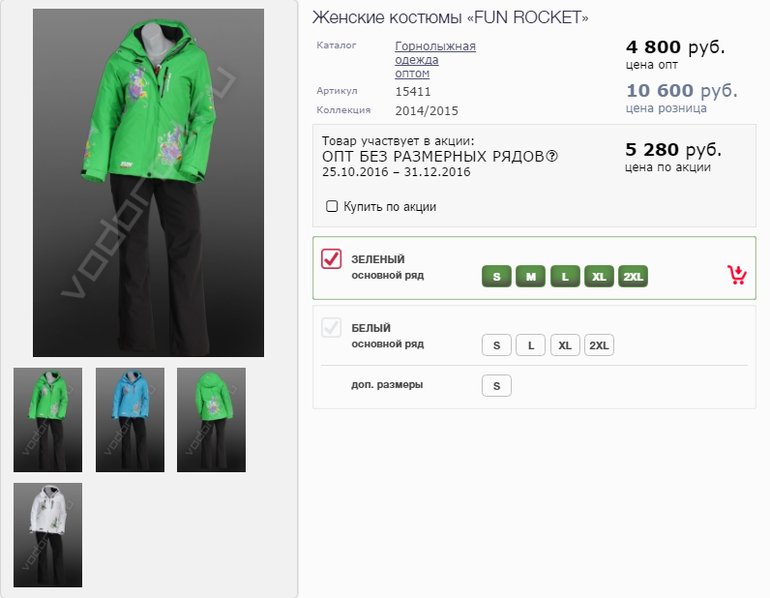Select additional size S in доп. размеры
The width and height of the screenshot is (770, 598).
point(496,386)
